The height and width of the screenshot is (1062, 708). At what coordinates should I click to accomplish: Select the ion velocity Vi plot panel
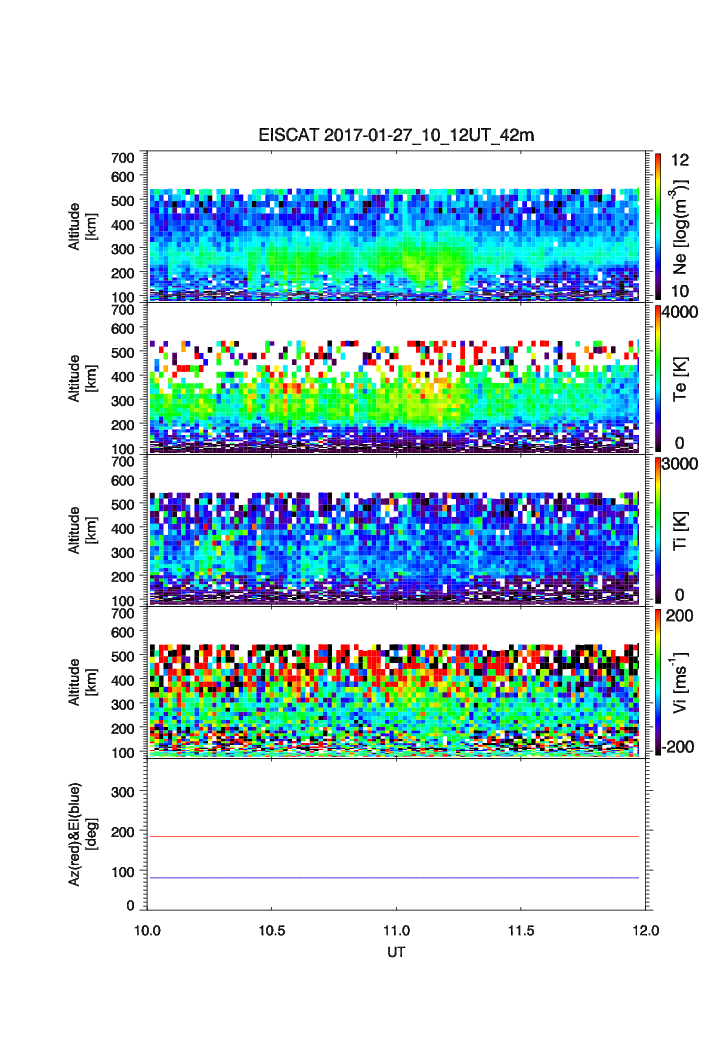tap(395, 683)
